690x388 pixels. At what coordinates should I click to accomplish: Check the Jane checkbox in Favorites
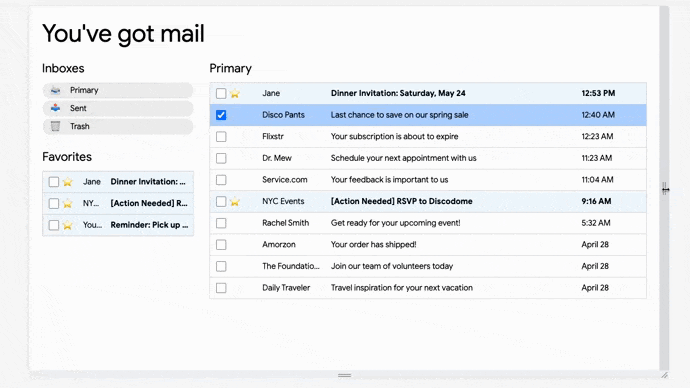[x=54, y=182]
